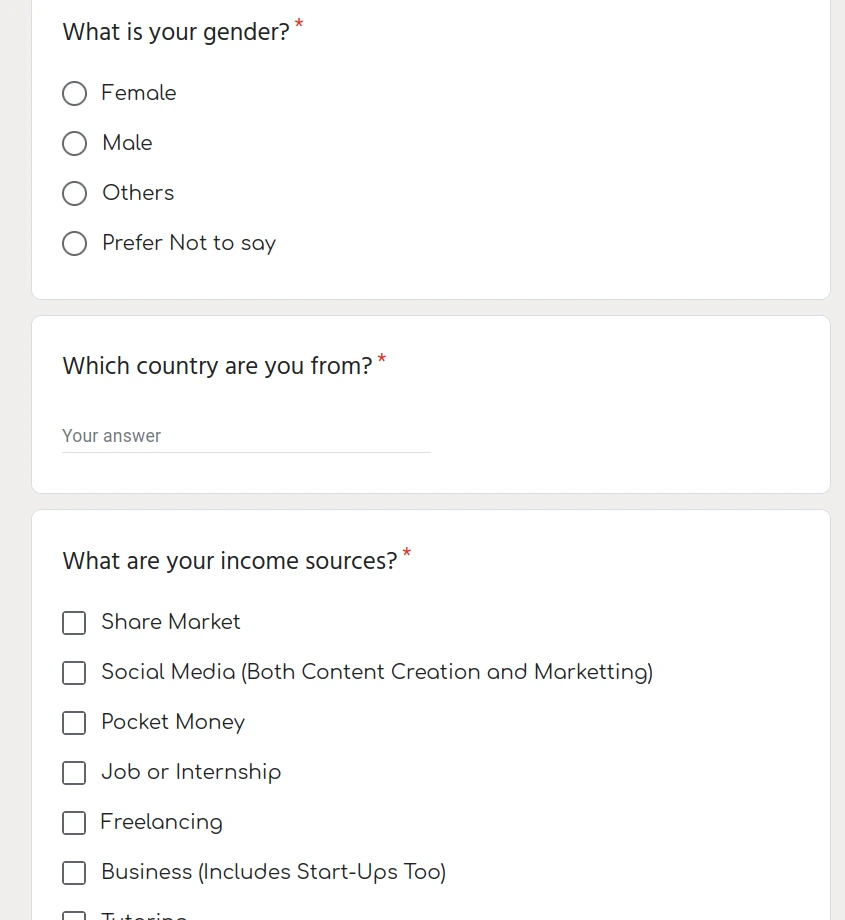Select Business (Includes Start-Ups Too) checkbox
Image resolution: width=845 pixels, height=920 pixels.
click(x=74, y=873)
